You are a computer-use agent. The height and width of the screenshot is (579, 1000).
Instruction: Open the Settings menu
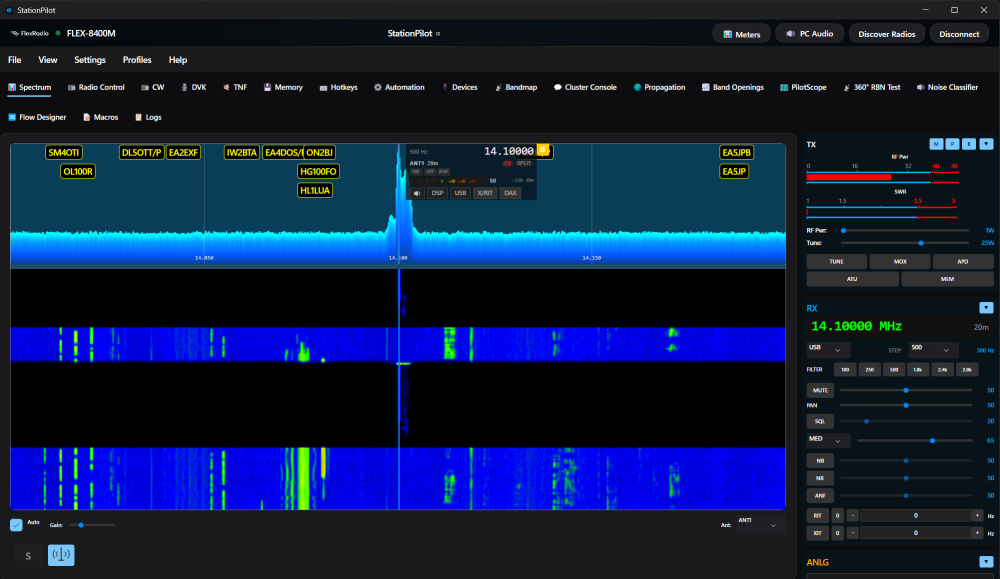tap(90, 60)
